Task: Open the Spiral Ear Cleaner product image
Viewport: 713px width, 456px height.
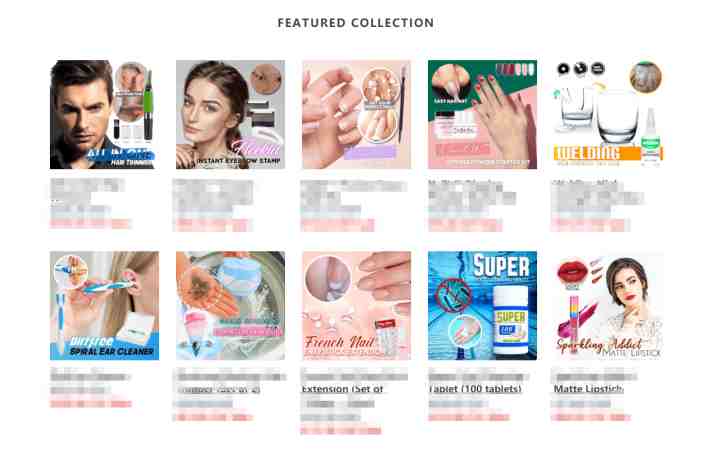Action: click(x=104, y=306)
